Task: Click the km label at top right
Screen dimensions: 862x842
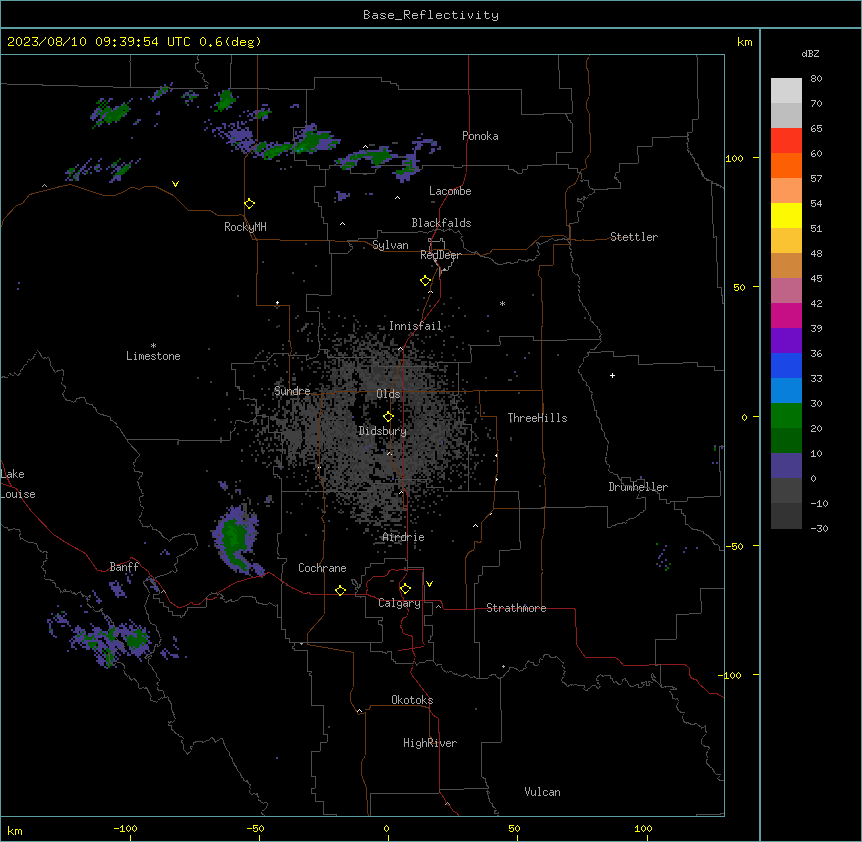Action: 744,42
